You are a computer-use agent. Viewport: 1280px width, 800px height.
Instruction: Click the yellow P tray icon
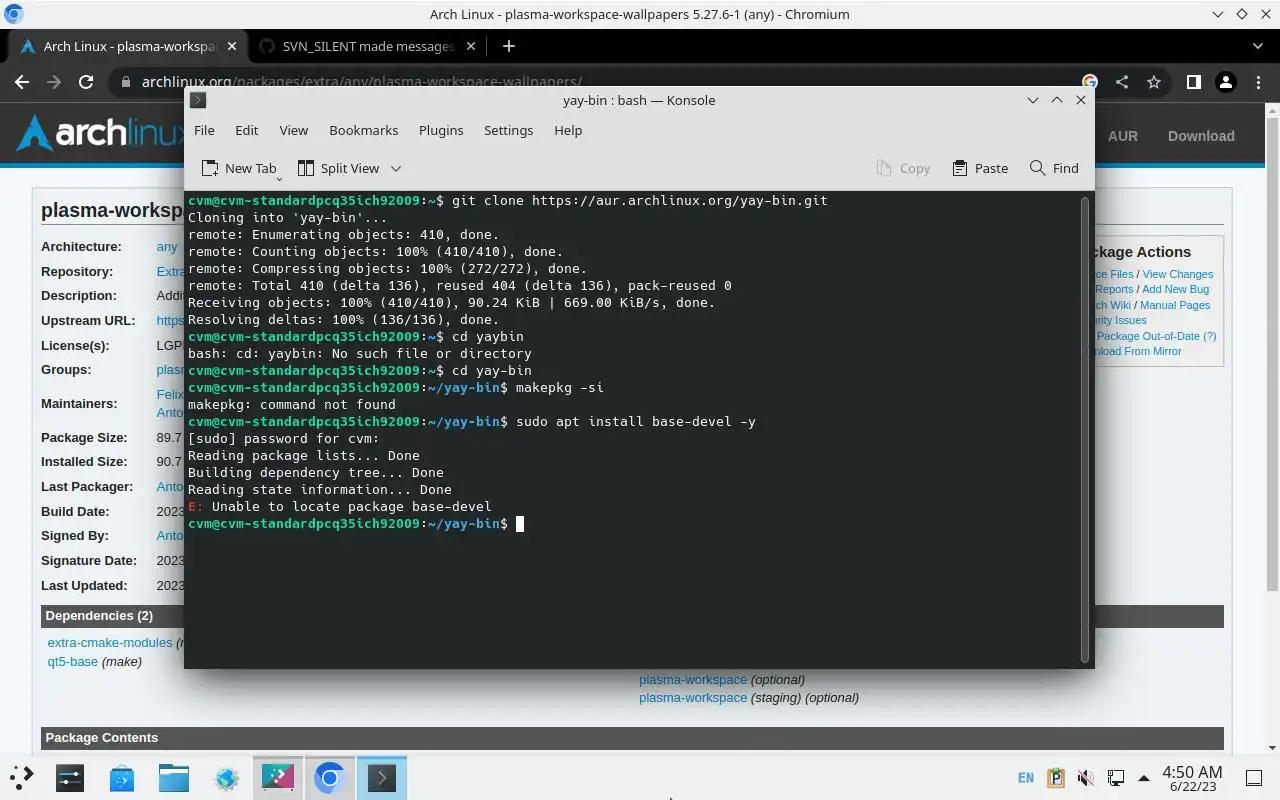click(x=1056, y=777)
